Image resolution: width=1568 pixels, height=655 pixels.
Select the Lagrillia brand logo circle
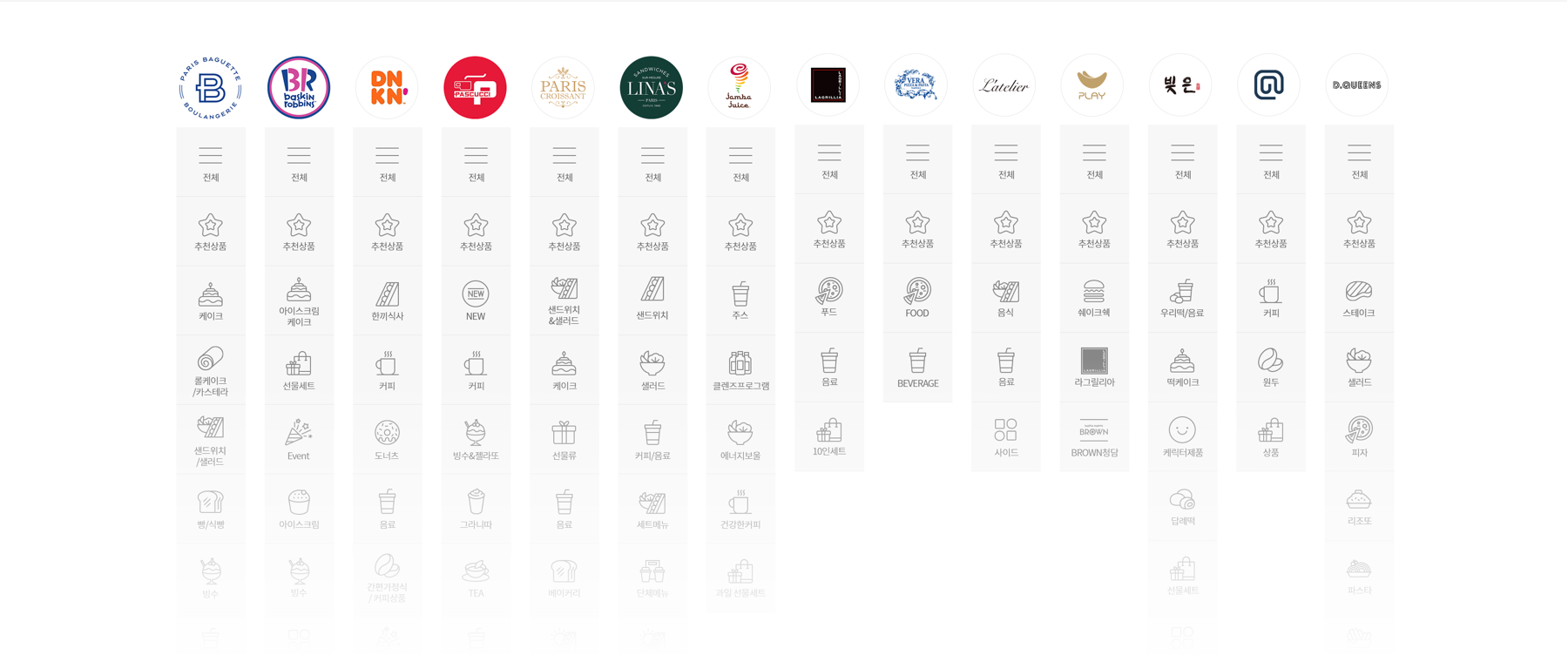828,85
